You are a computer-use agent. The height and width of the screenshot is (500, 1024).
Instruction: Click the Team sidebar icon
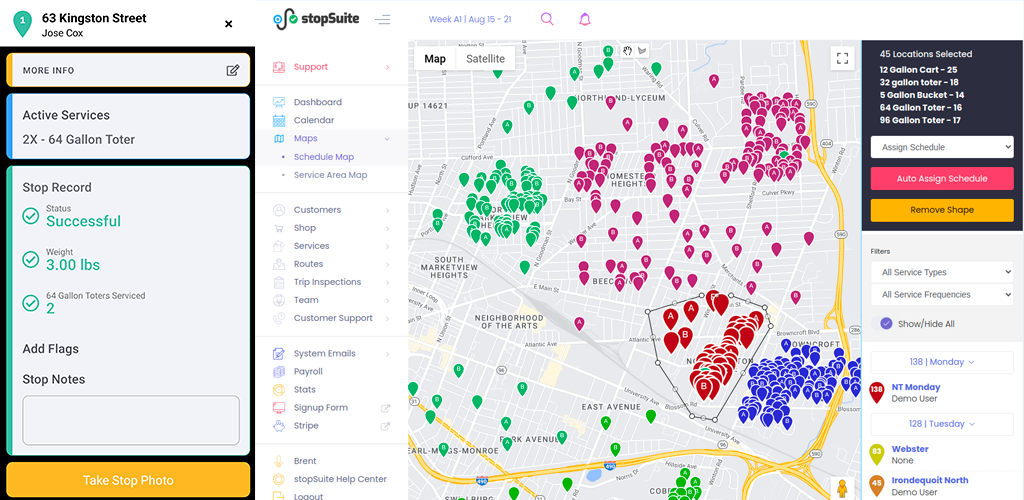[x=279, y=300]
